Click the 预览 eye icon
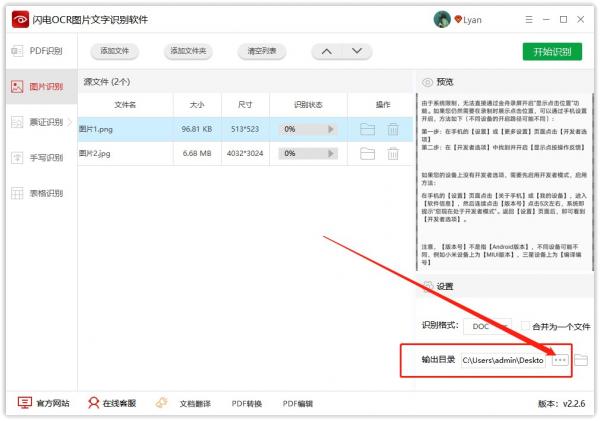 pyautogui.click(x=427, y=82)
